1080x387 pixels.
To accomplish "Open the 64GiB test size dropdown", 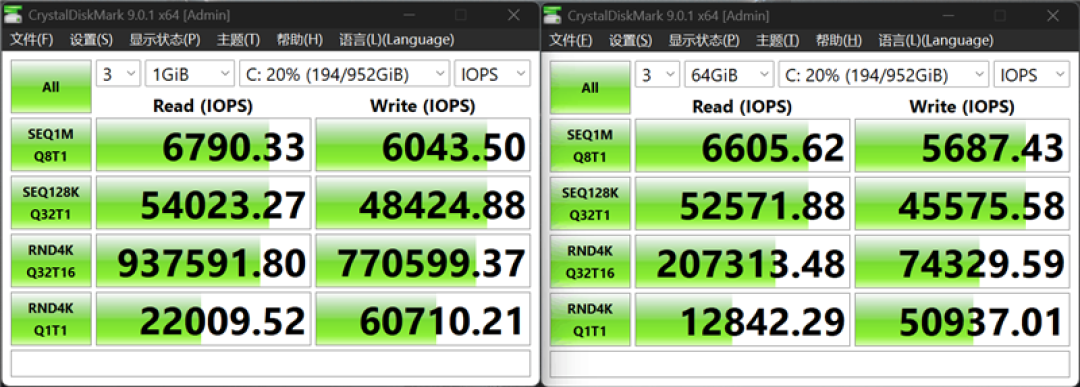I will [x=729, y=74].
